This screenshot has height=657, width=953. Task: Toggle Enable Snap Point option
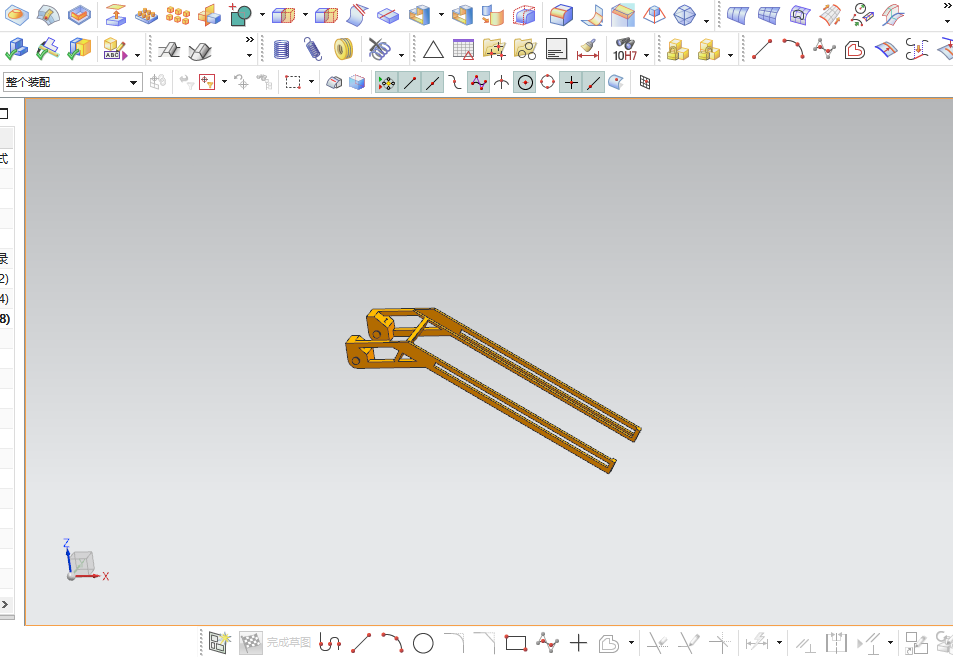387,82
